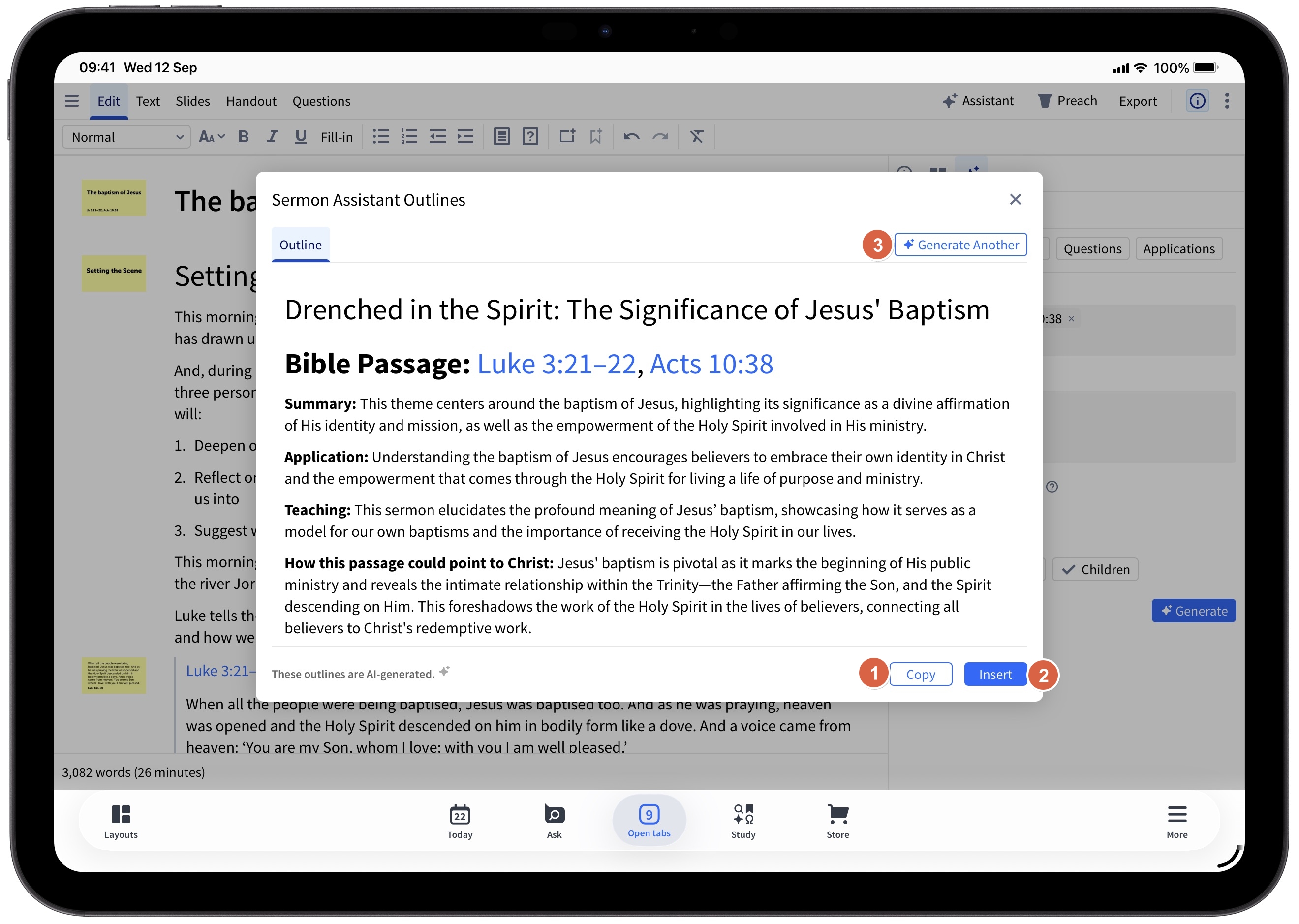Insert a bulleted list
This screenshot has width=1299, height=924.
pos(381,137)
